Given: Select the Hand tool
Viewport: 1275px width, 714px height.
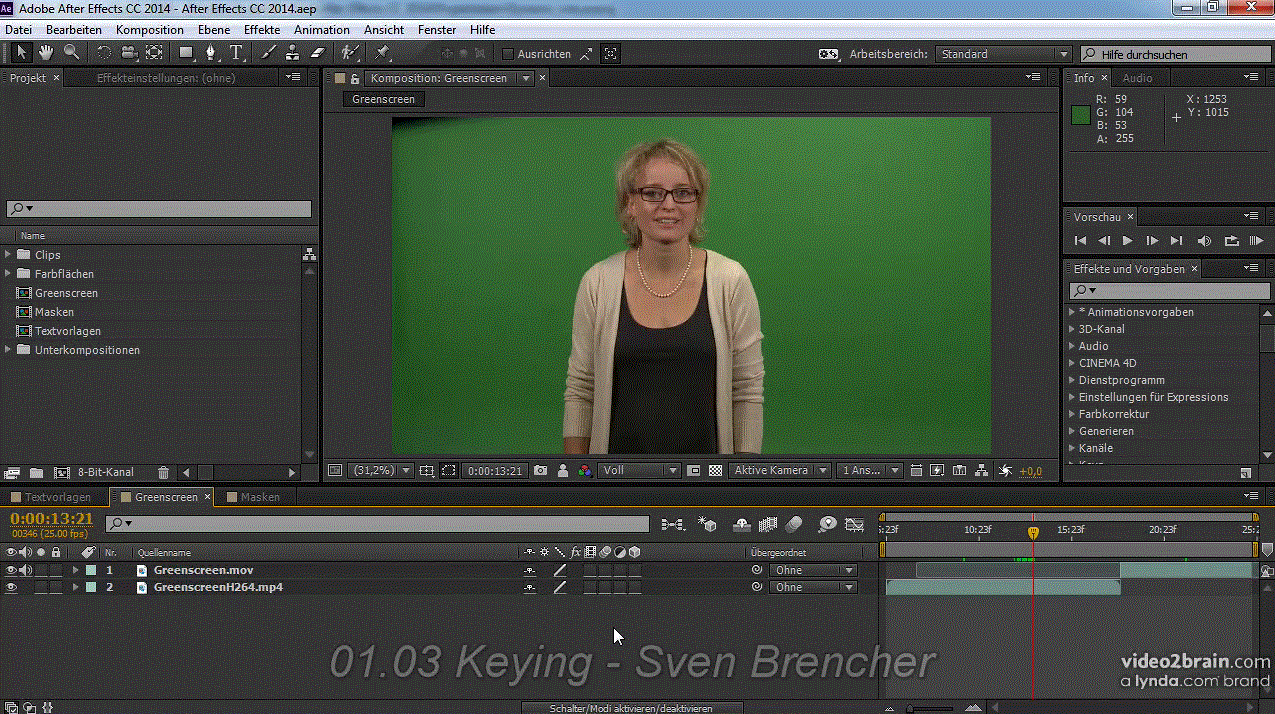Looking at the screenshot, I should [46, 53].
